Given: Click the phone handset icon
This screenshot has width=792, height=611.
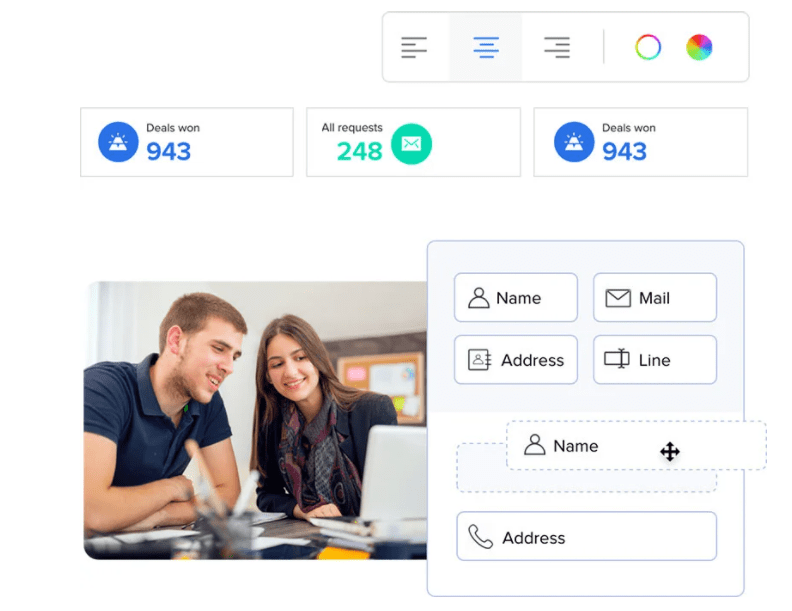Looking at the screenshot, I should [x=480, y=537].
